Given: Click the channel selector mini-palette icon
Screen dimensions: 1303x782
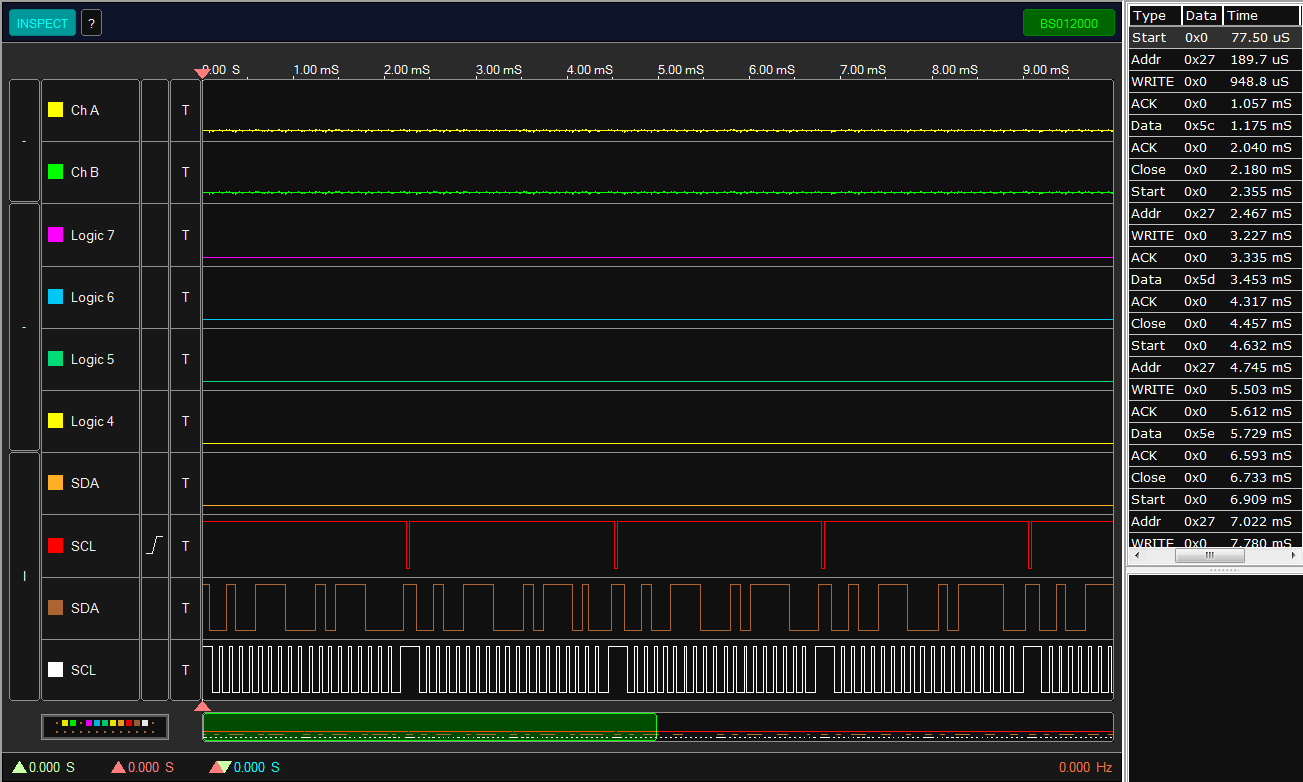Looking at the screenshot, I should click(x=105, y=726).
